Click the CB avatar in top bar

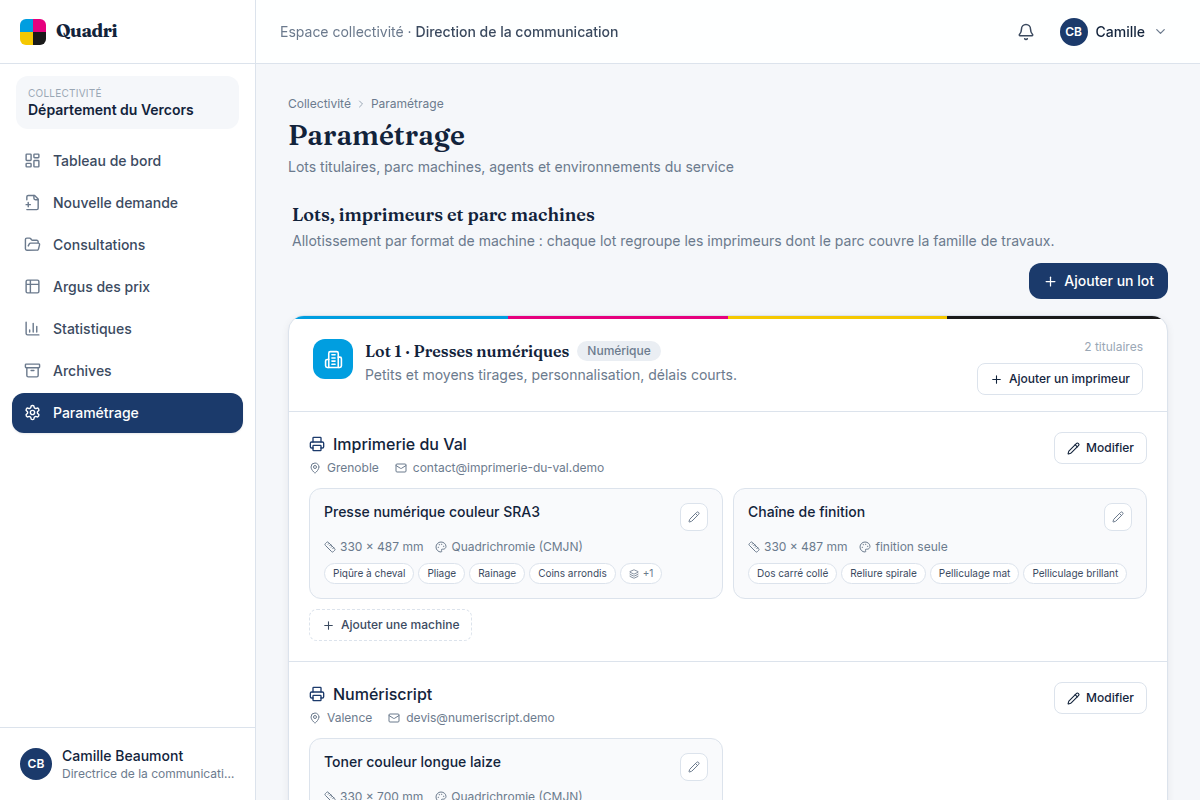click(x=1073, y=32)
